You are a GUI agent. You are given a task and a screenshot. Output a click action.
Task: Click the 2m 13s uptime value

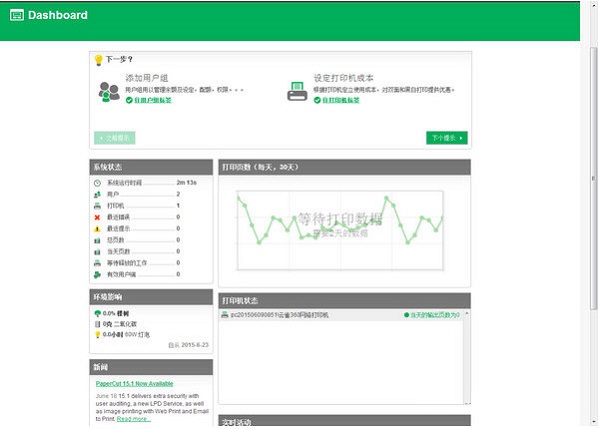click(x=186, y=183)
